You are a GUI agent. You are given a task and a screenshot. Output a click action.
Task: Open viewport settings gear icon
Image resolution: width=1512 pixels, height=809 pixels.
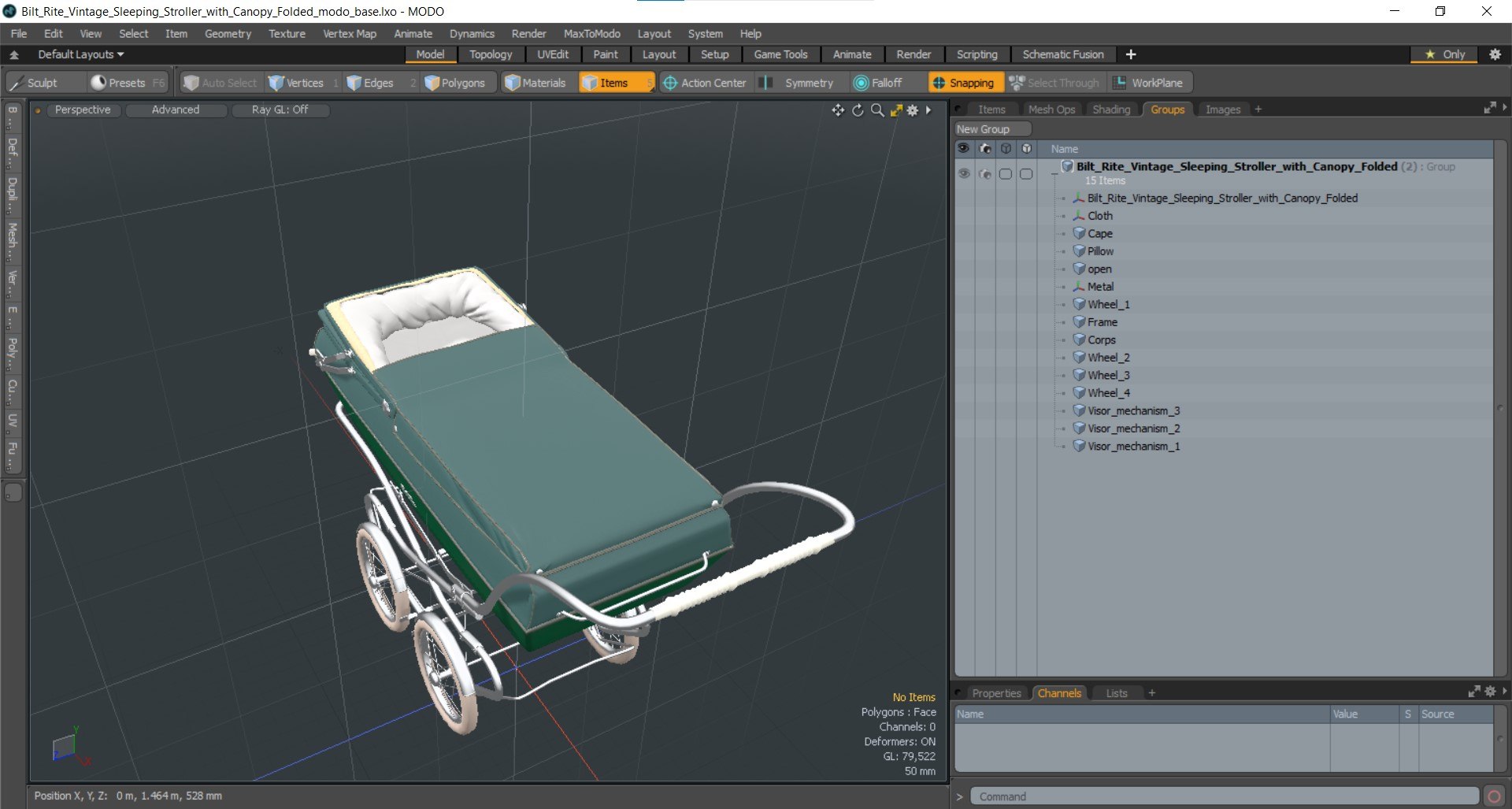click(913, 110)
